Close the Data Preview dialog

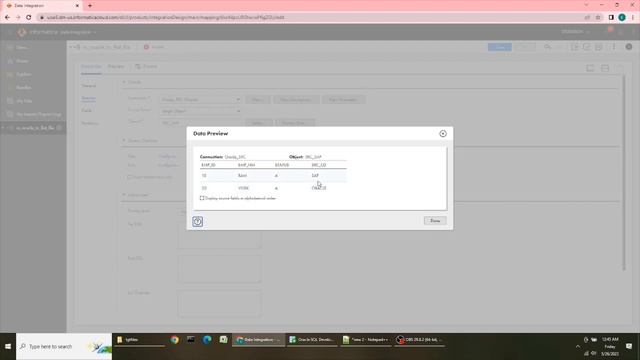tap(443, 133)
